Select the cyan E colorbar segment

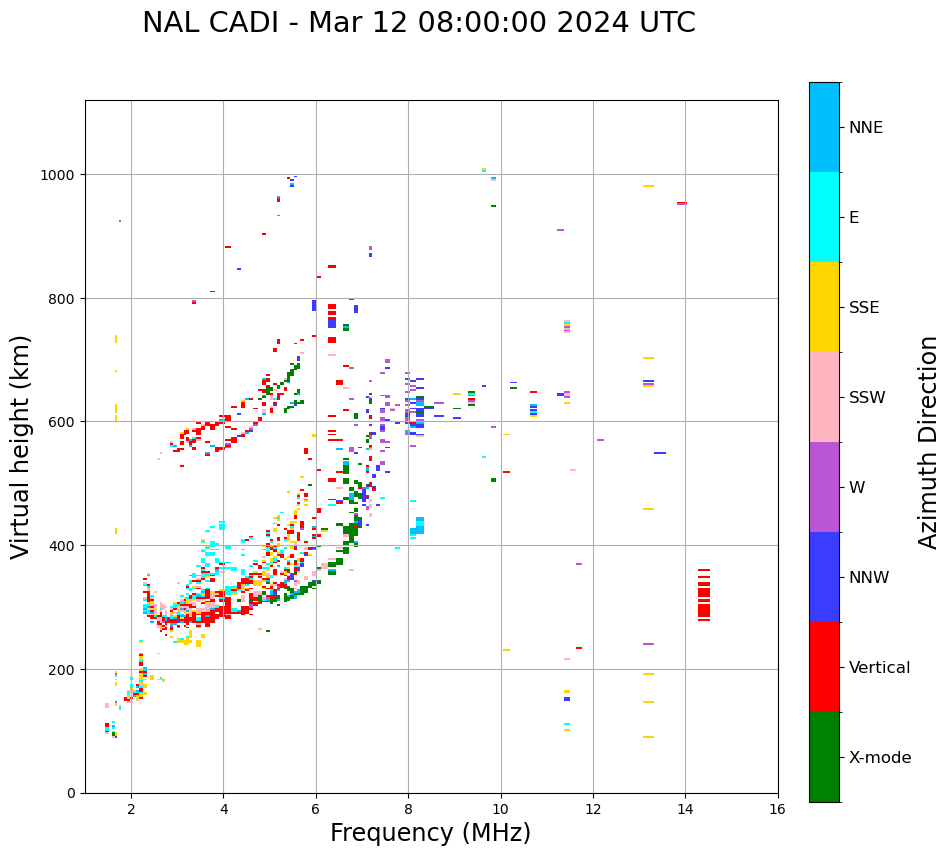point(824,217)
